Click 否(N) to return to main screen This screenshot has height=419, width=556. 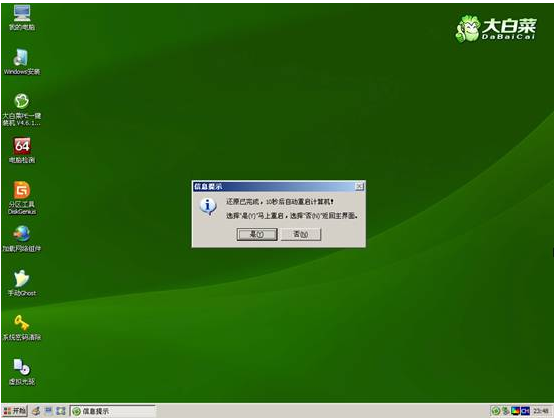tap(301, 234)
